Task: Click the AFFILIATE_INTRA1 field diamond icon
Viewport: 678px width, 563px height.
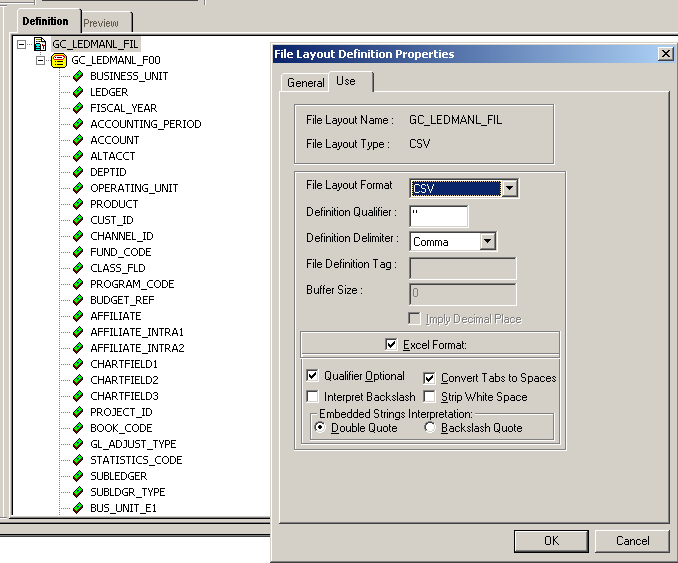Action: (78, 332)
